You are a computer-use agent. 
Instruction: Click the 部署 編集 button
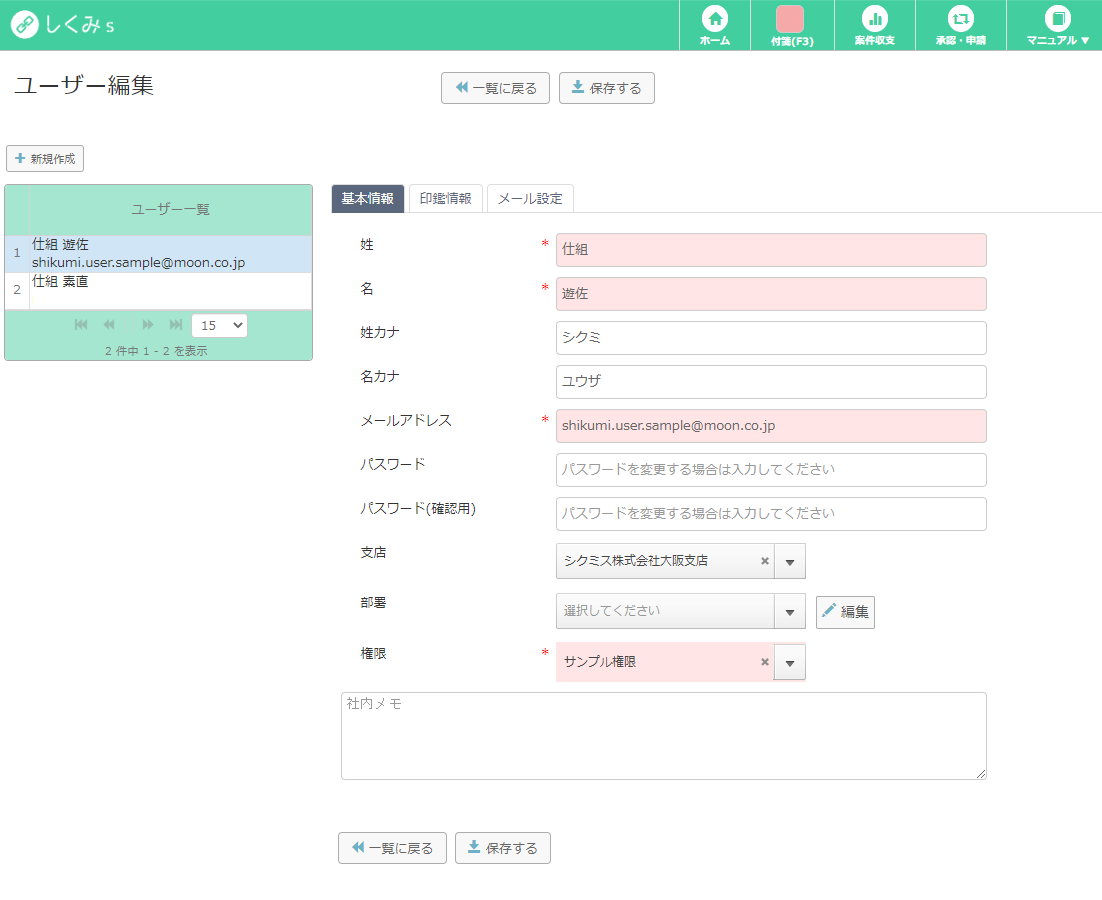tap(845, 612)
